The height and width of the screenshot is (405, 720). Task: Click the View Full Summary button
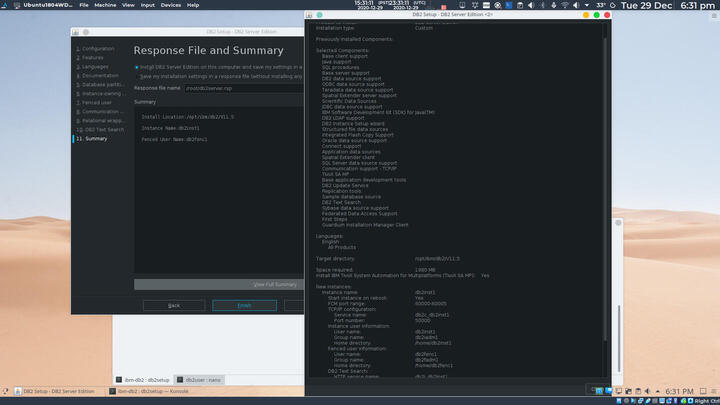[x=219, y=284]
